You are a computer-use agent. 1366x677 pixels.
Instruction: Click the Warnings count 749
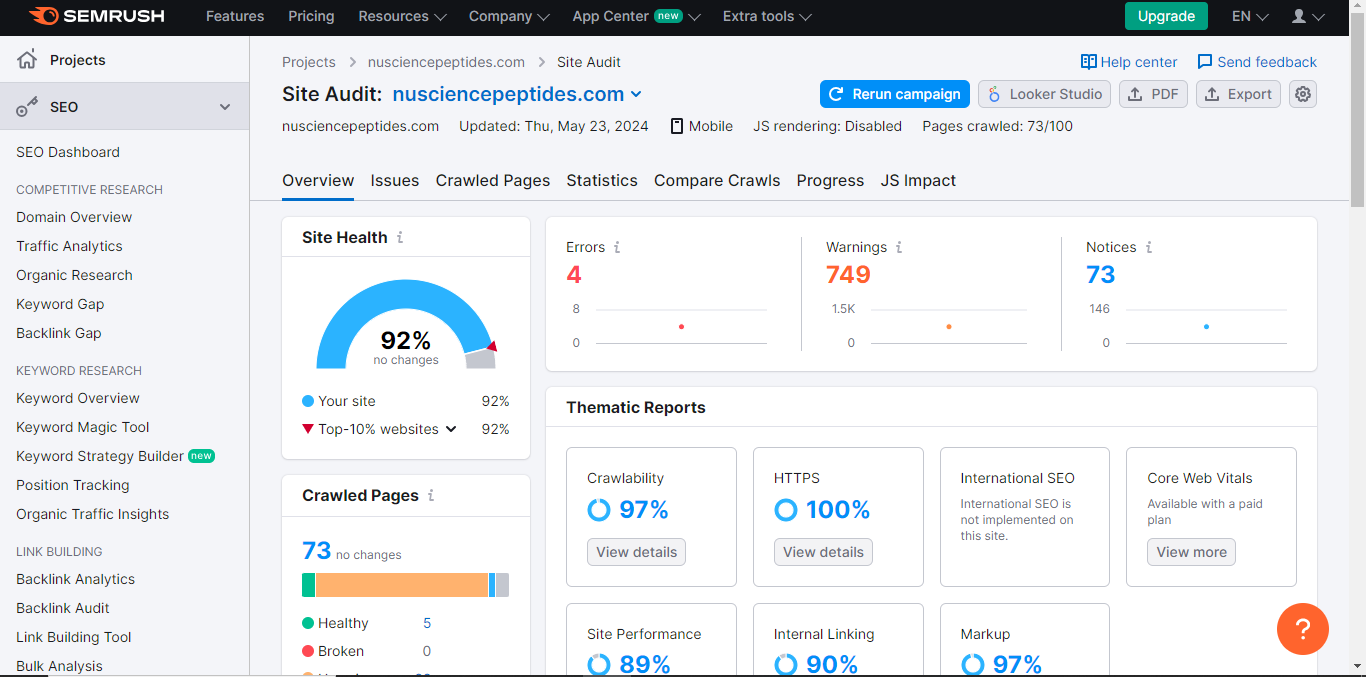click(848, 275)
